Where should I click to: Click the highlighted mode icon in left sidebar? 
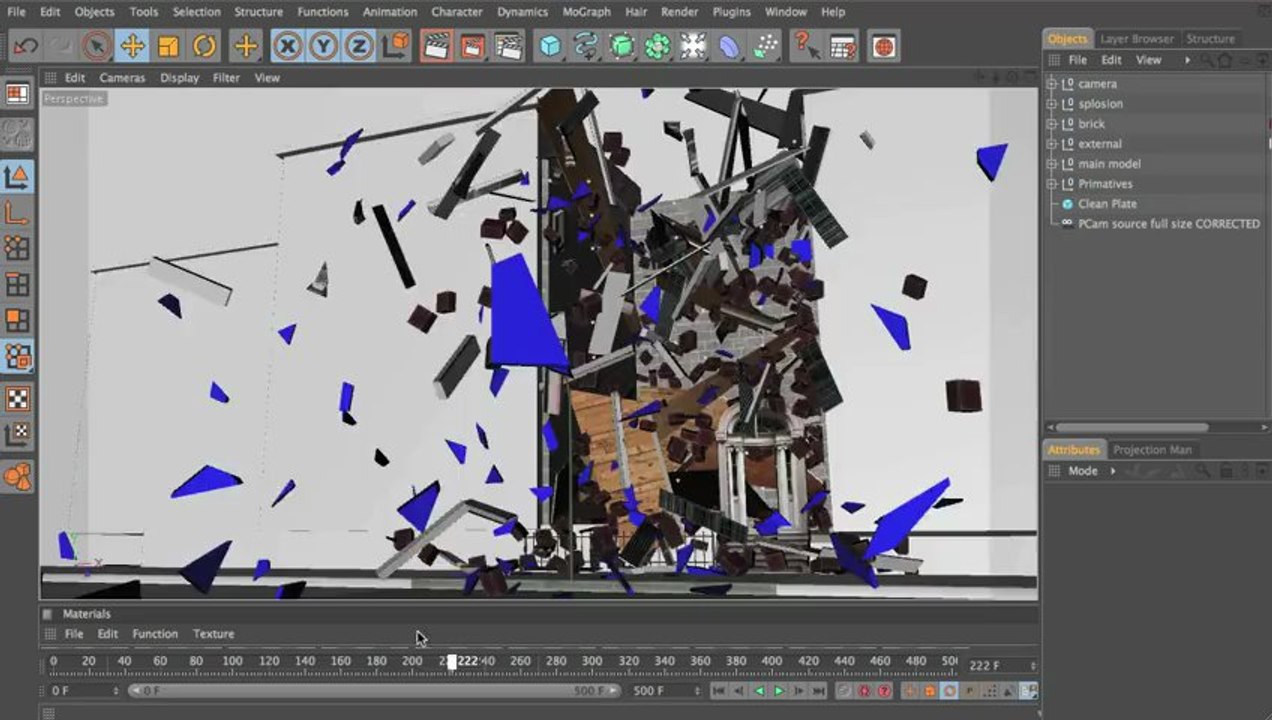click(17, 356)
